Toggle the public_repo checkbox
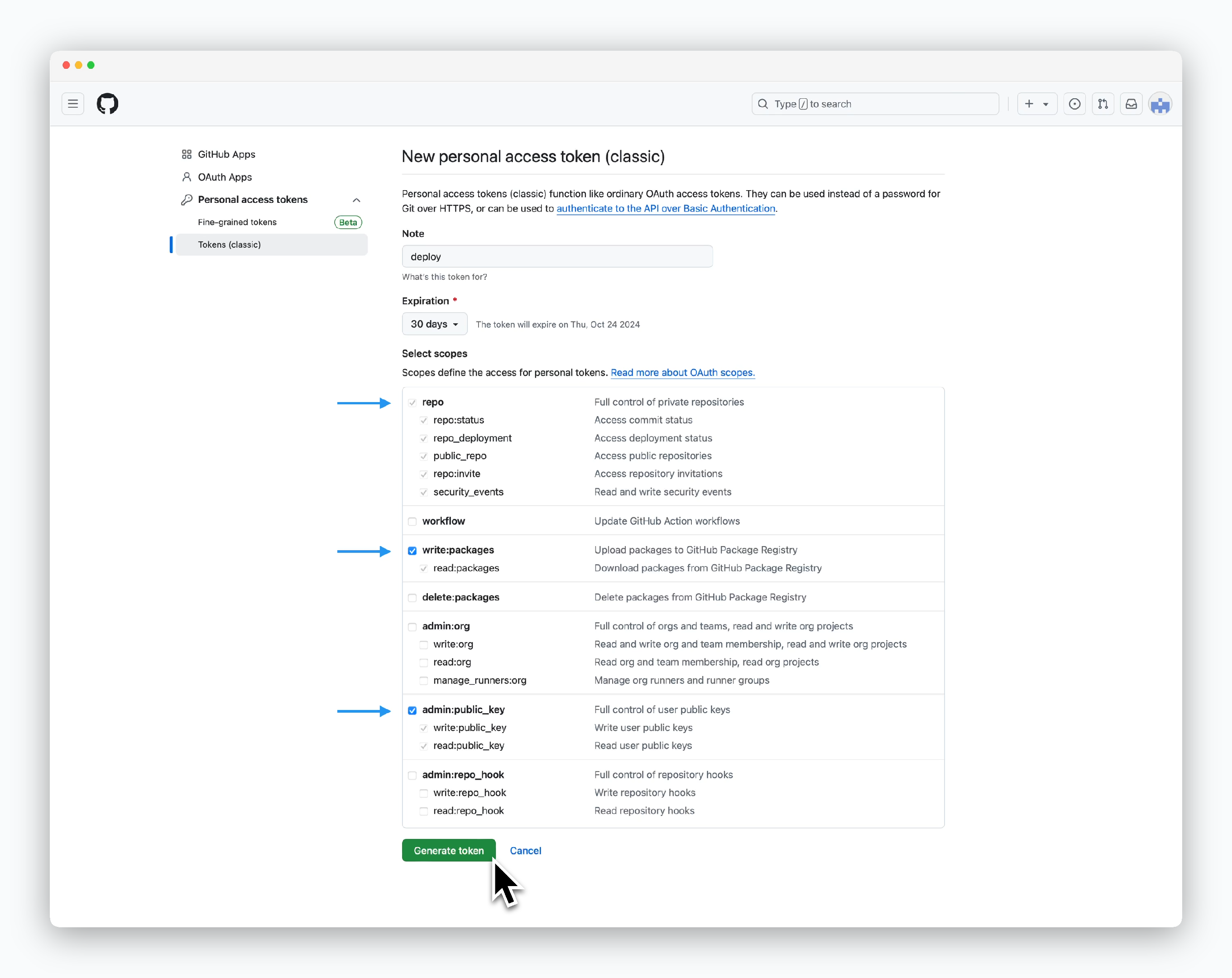Screen dimensions: 1232x978 (423, 456)
